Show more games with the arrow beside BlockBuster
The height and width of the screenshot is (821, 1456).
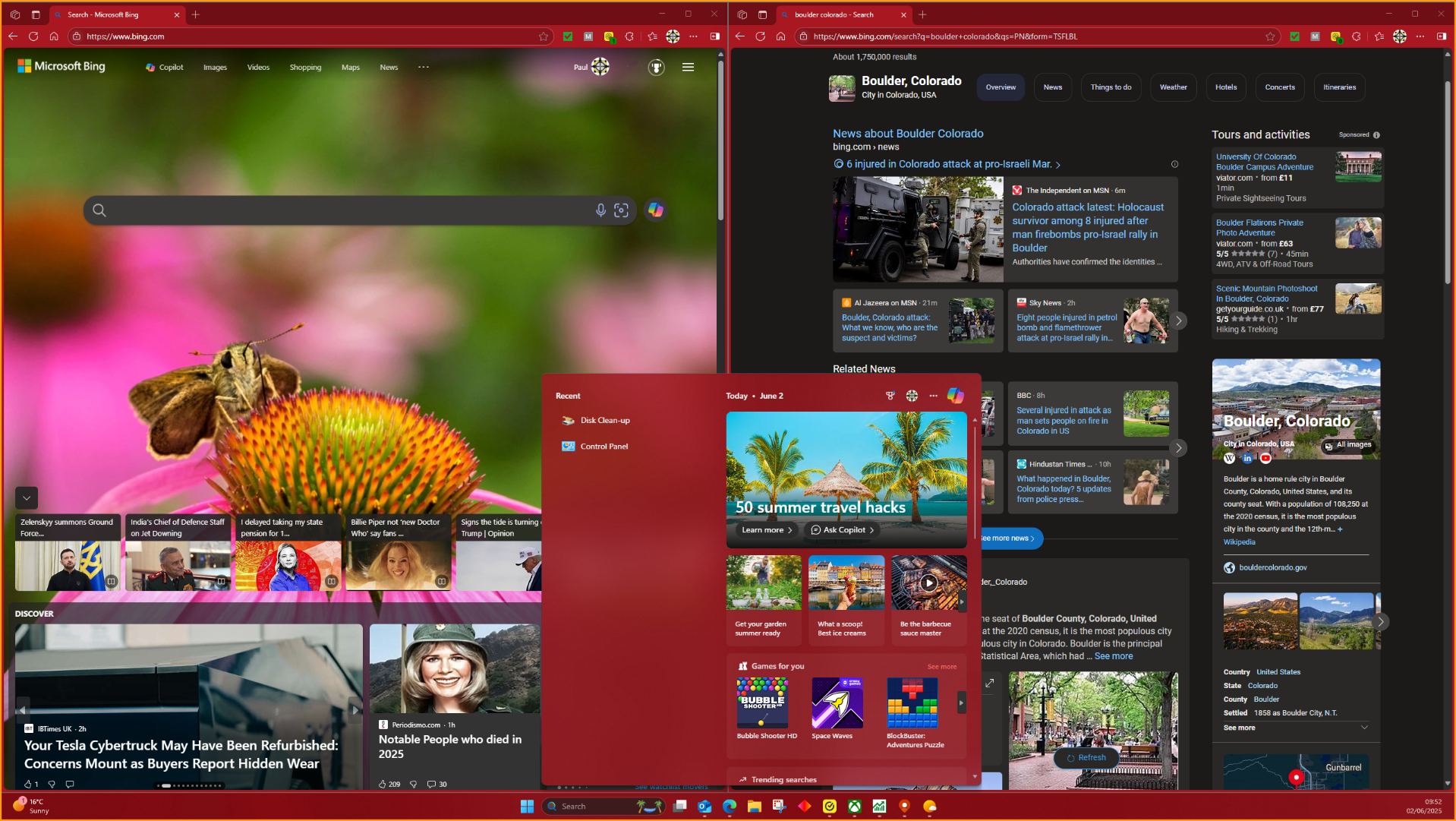pos(961,703)
